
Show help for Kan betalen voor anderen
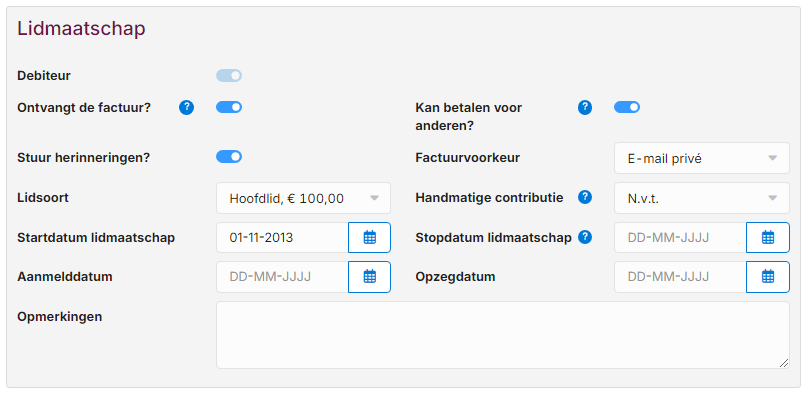point(585,108)
